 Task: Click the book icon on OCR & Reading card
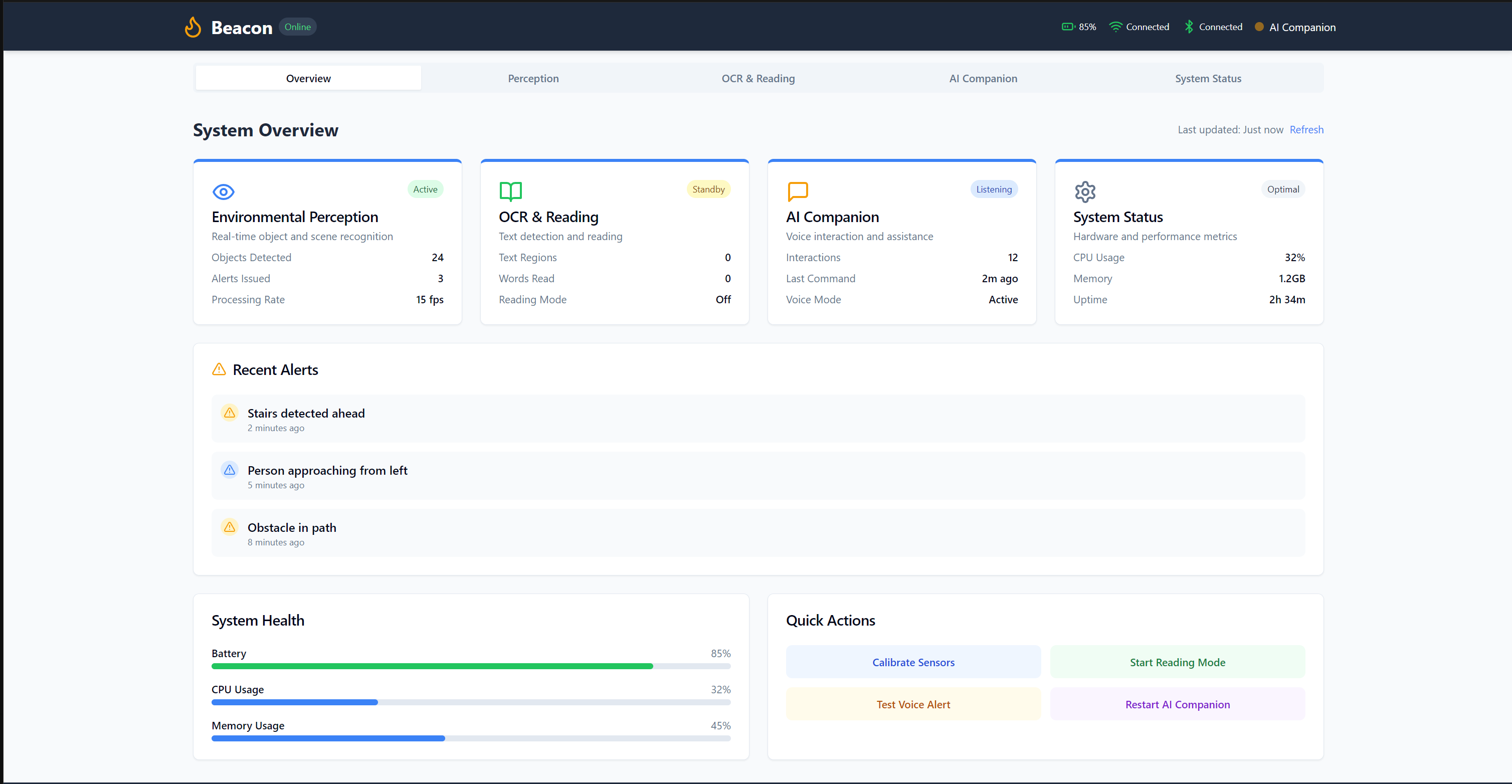click(x=510, y=191)
